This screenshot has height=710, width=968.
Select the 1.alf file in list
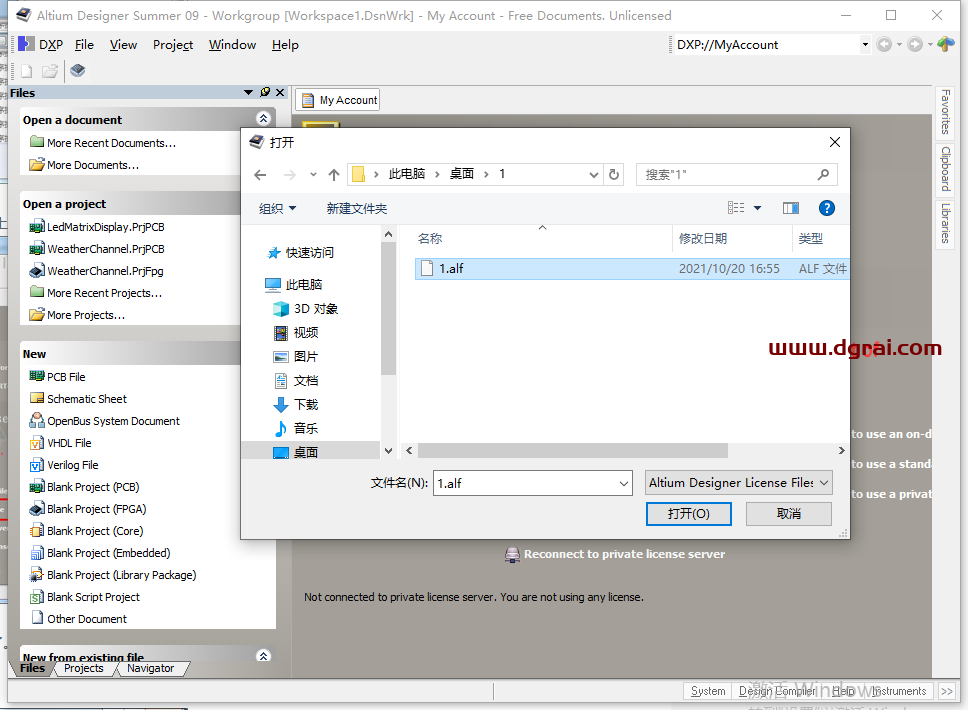[451, 269]
